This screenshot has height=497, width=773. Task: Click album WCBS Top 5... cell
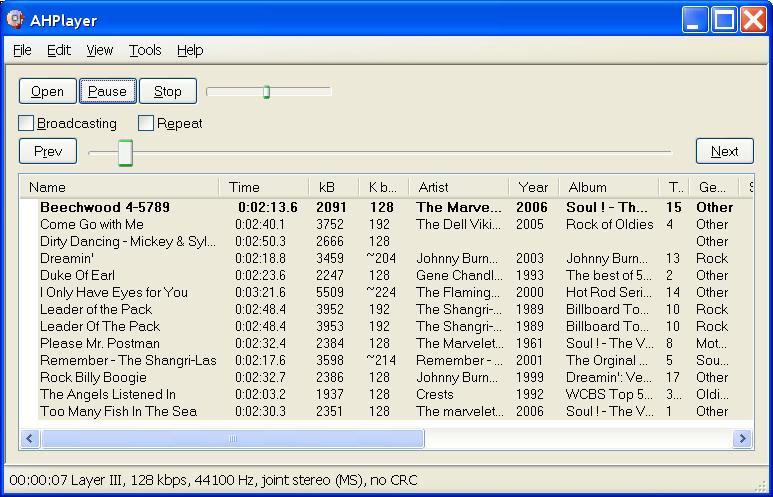coord(609,394)
